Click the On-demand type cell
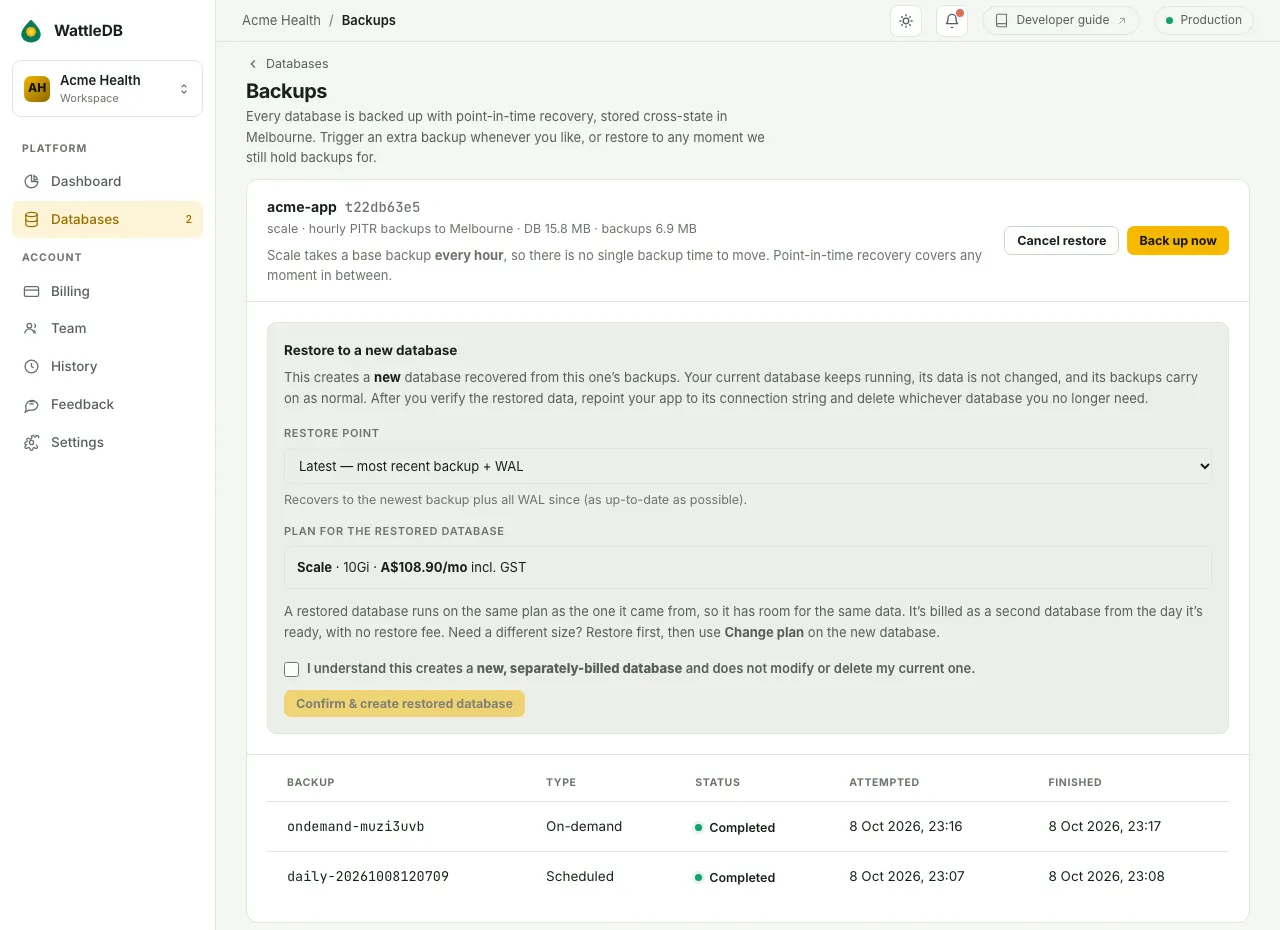The width and height of the screenshot is (1280, 930). click(584, 827)
